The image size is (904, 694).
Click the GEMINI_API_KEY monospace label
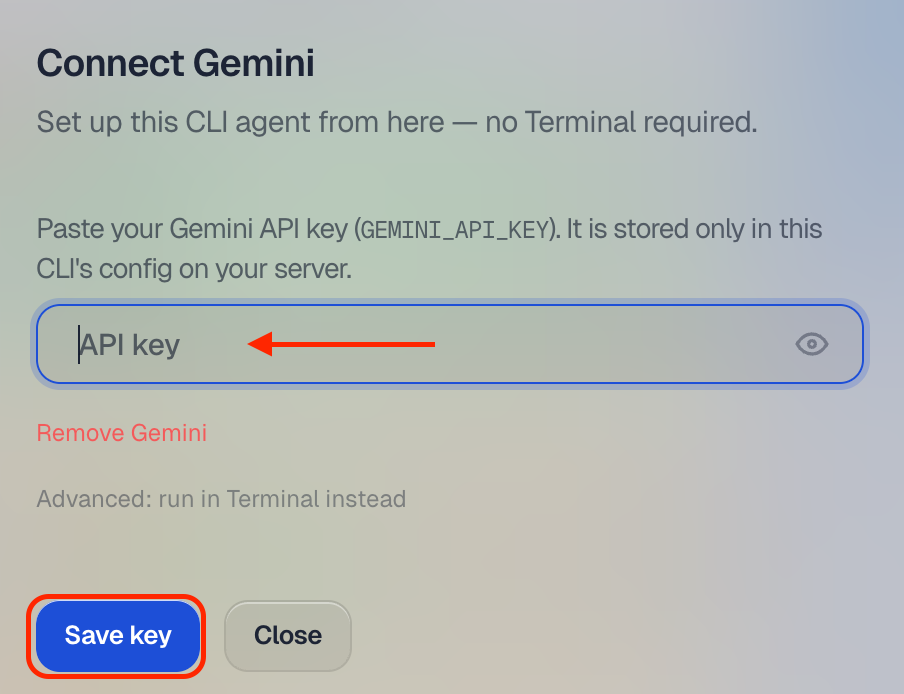tap(455, 230)
